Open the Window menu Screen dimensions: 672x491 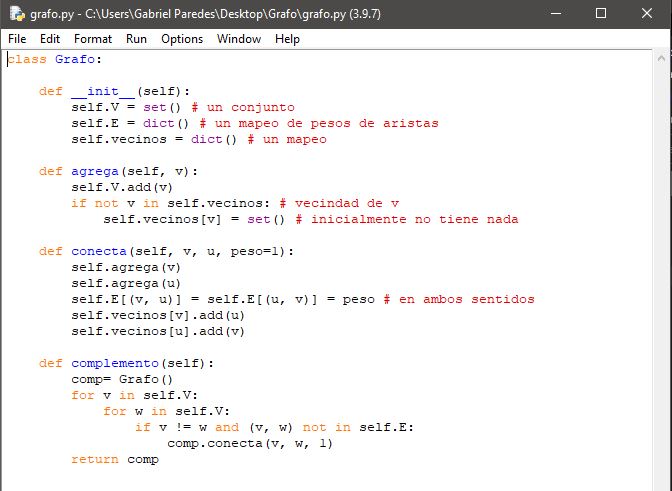point(239,39)
